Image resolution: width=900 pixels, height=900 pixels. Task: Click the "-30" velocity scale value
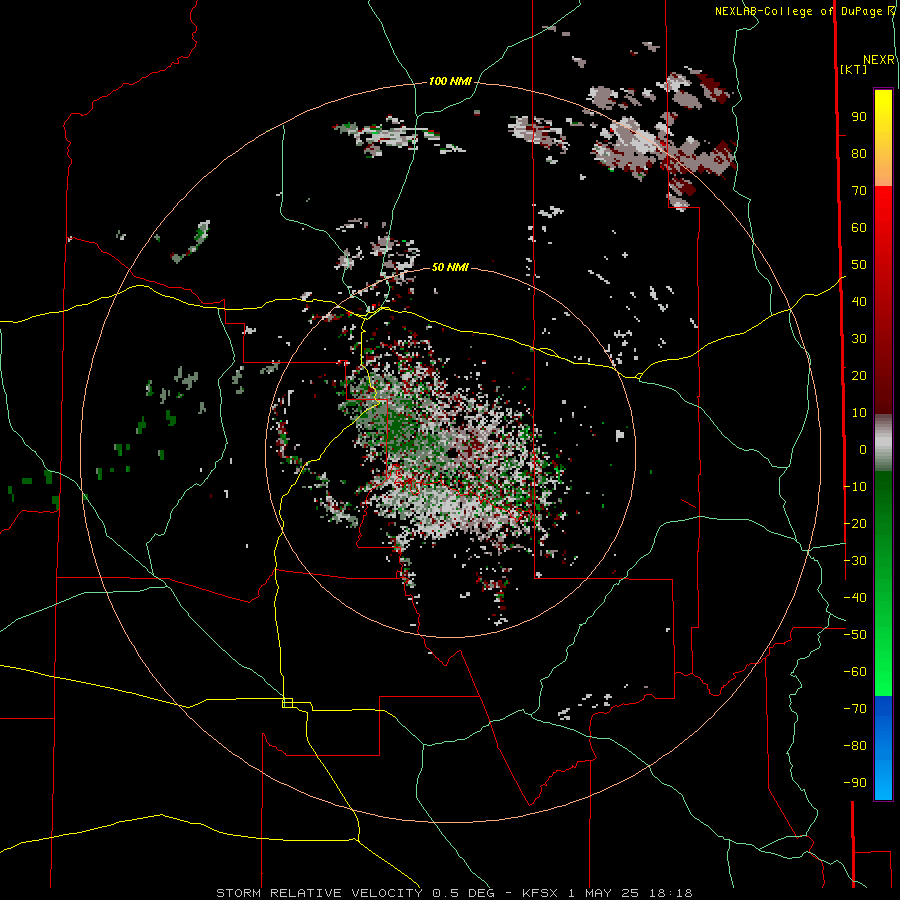coord(855,561)
